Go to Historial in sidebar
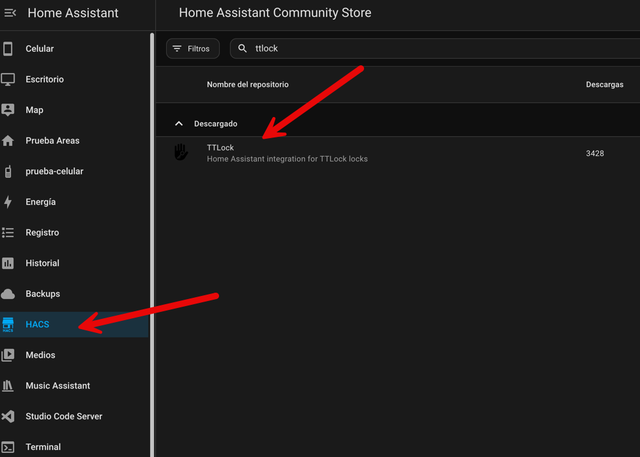The image size is (640, 457). [x=42, y=263]
